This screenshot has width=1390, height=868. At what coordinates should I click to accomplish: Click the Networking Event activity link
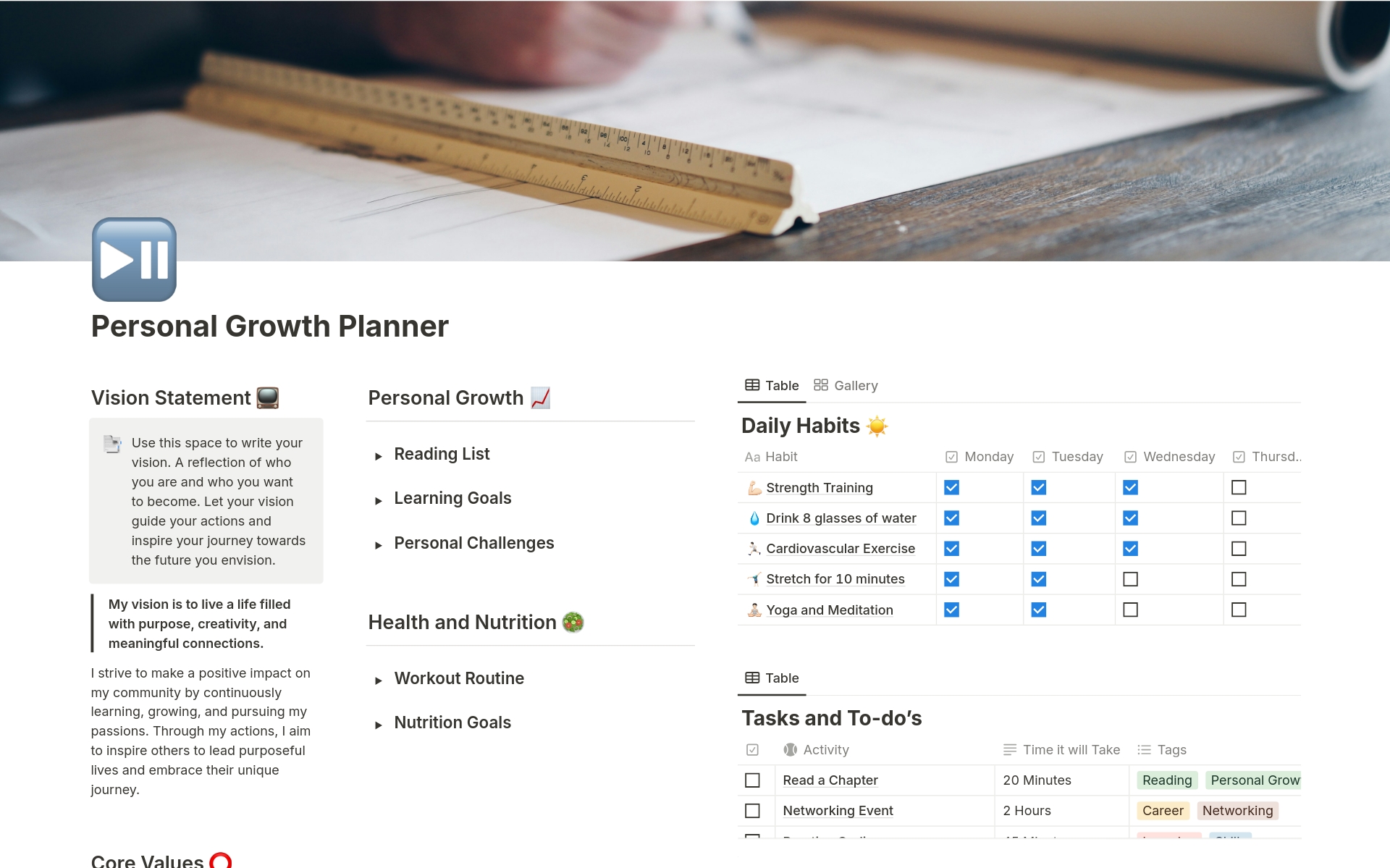pyautogui.click(x=838, y=810)
